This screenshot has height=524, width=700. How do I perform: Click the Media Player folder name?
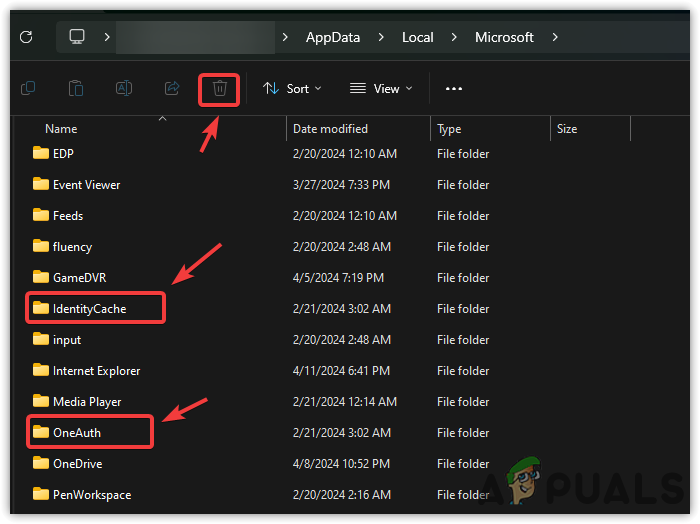(x=87, y=402)
